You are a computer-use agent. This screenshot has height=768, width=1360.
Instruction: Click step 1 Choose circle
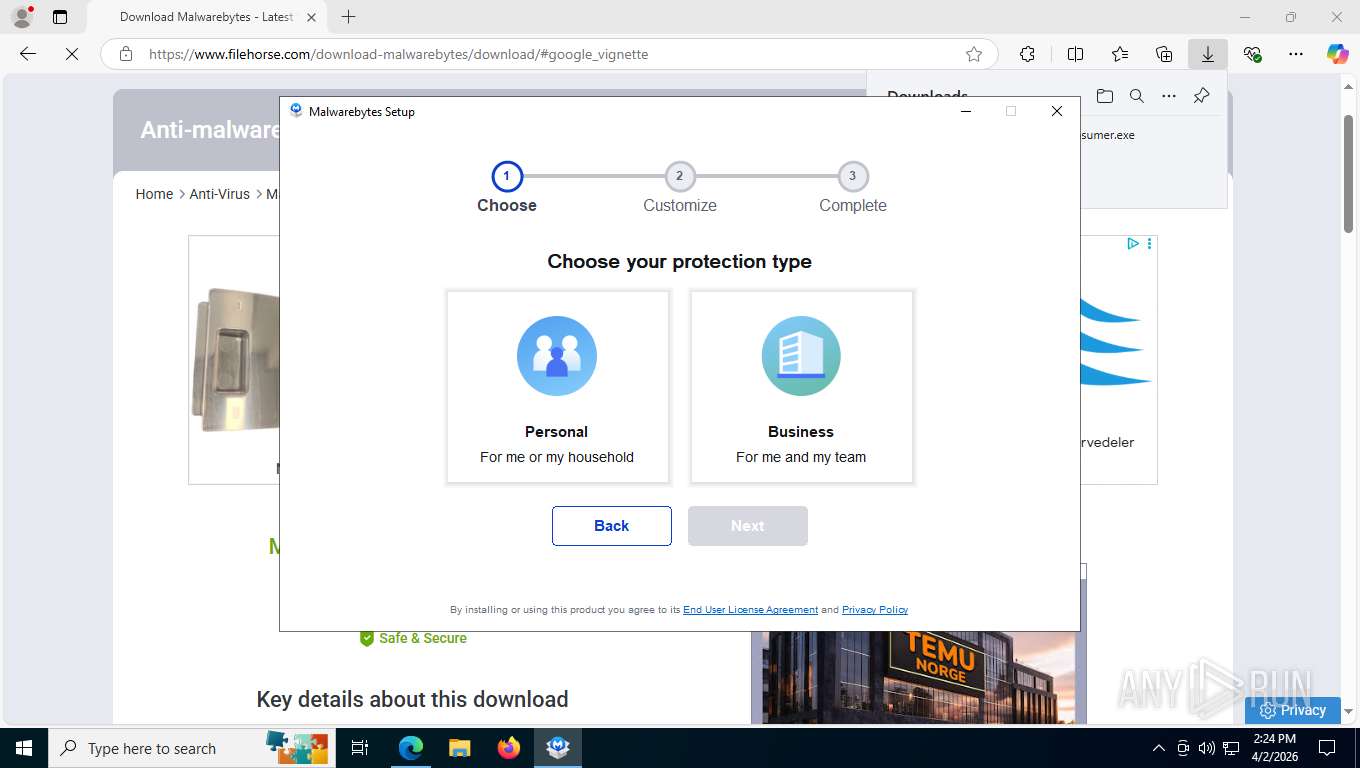(x=507, y=176)
